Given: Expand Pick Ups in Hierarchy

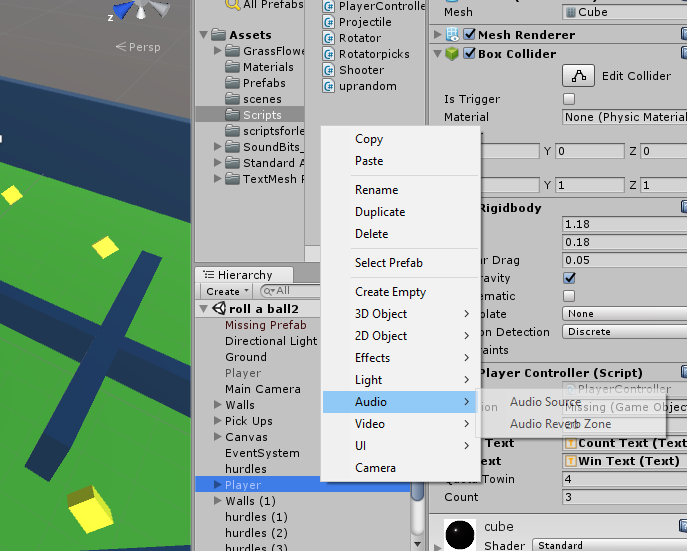Looking at the screenshot, I should (x=217, y=421).
